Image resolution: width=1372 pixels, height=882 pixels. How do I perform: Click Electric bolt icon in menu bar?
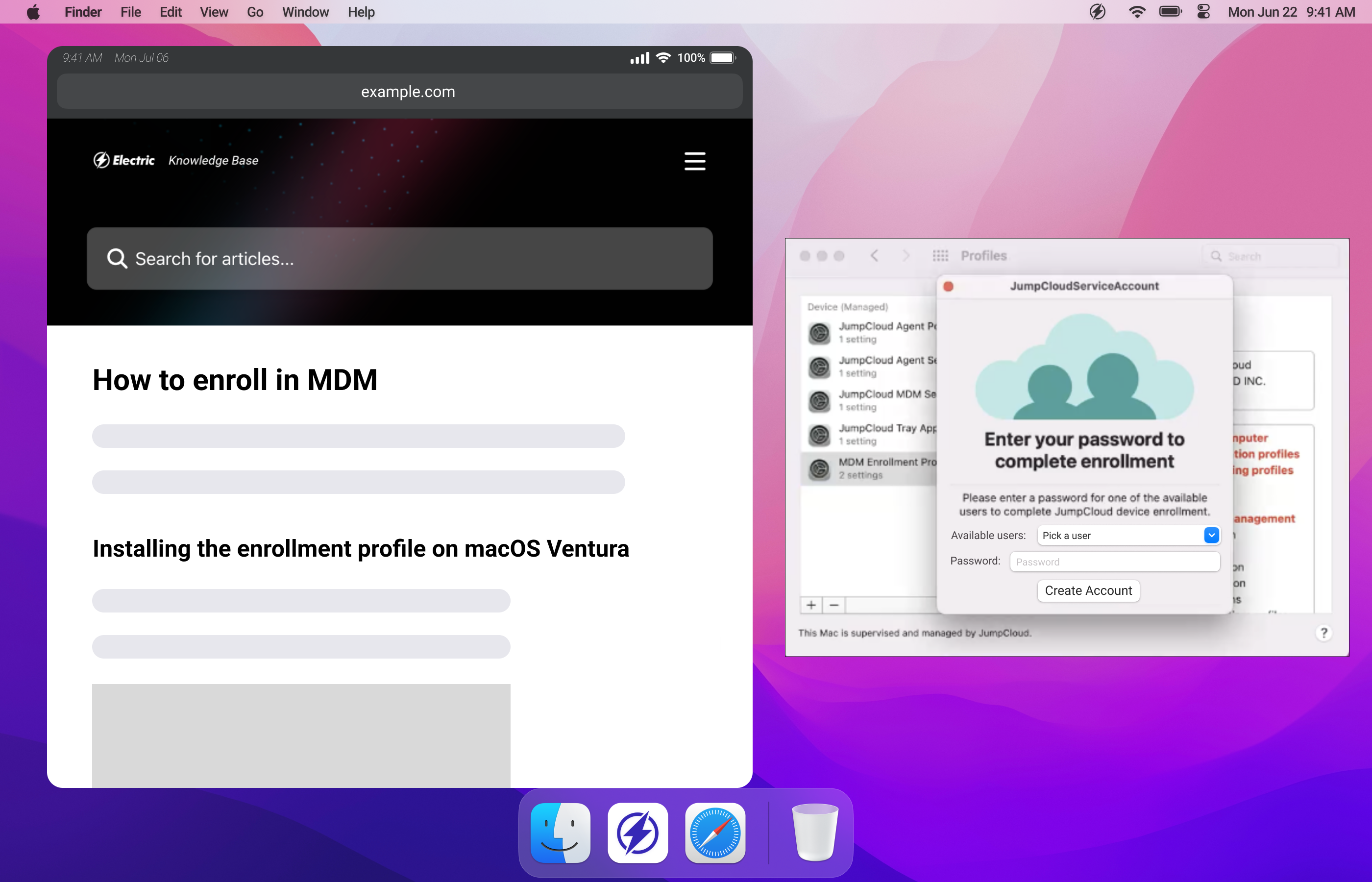pyautogui.click(x=1097, y=12)
